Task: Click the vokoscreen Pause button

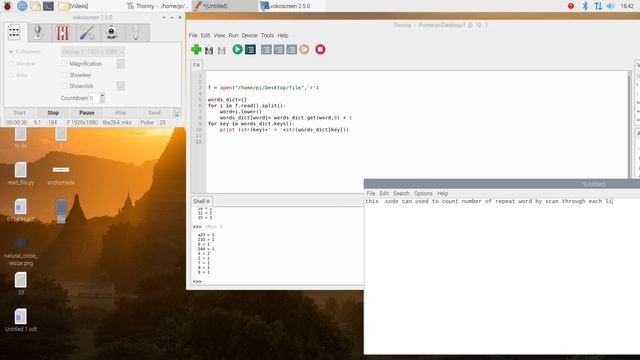Action: (87, 113)
